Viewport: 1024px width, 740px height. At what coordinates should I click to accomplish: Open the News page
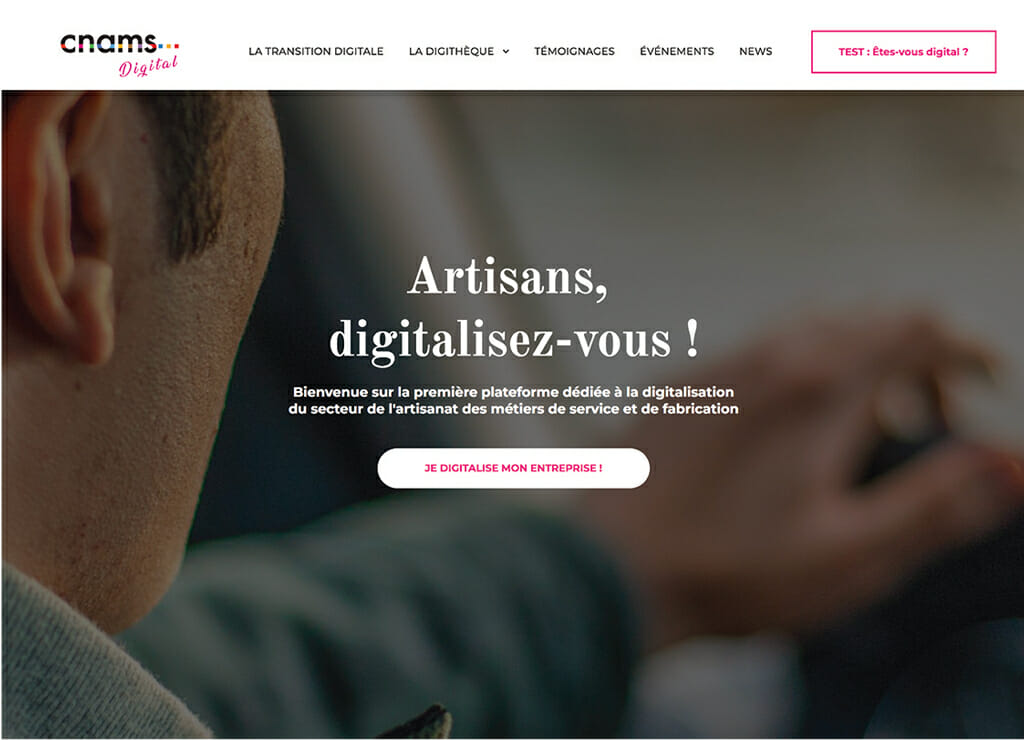[x=756, y=51]
